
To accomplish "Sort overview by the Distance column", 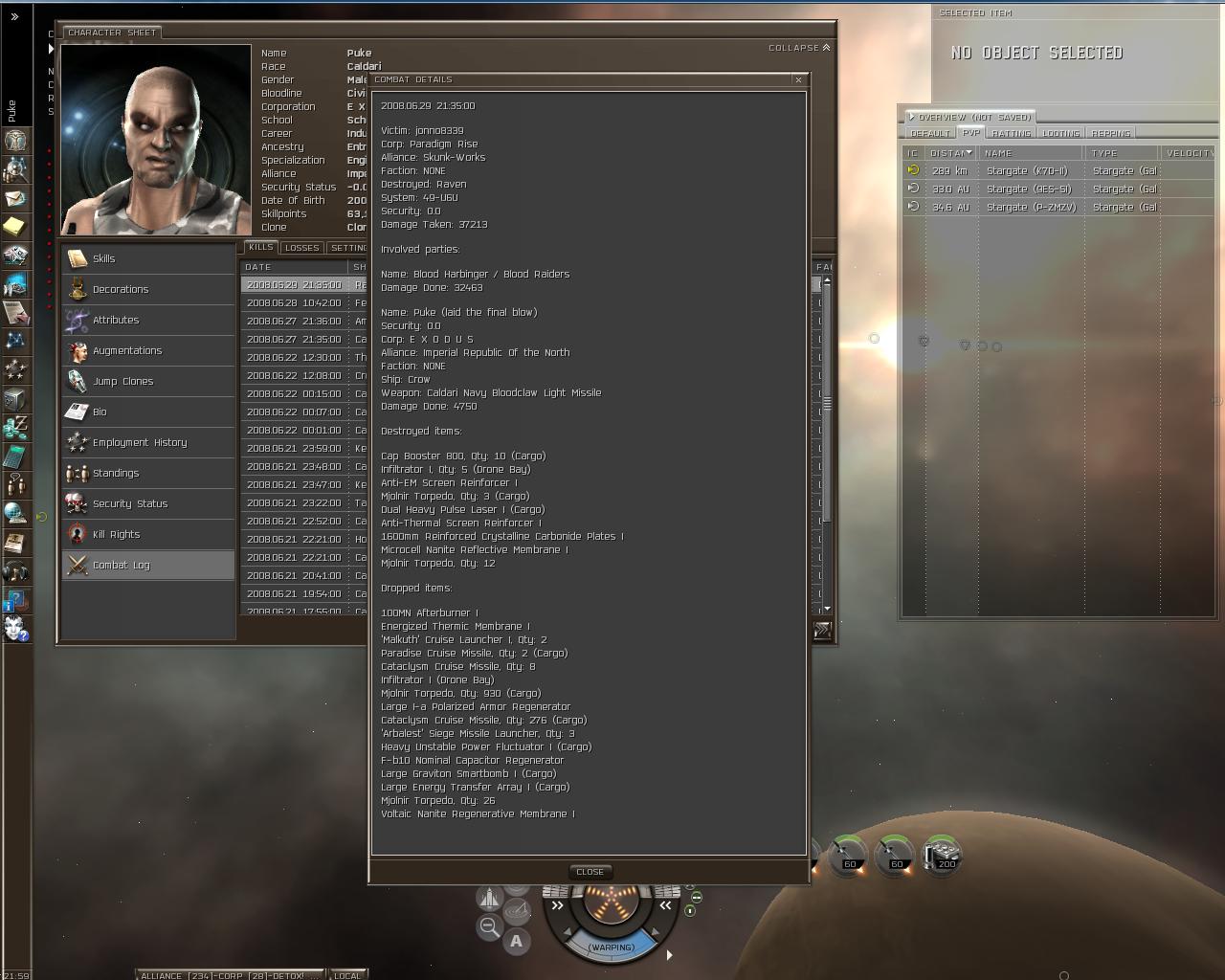I will pos(951,153).
